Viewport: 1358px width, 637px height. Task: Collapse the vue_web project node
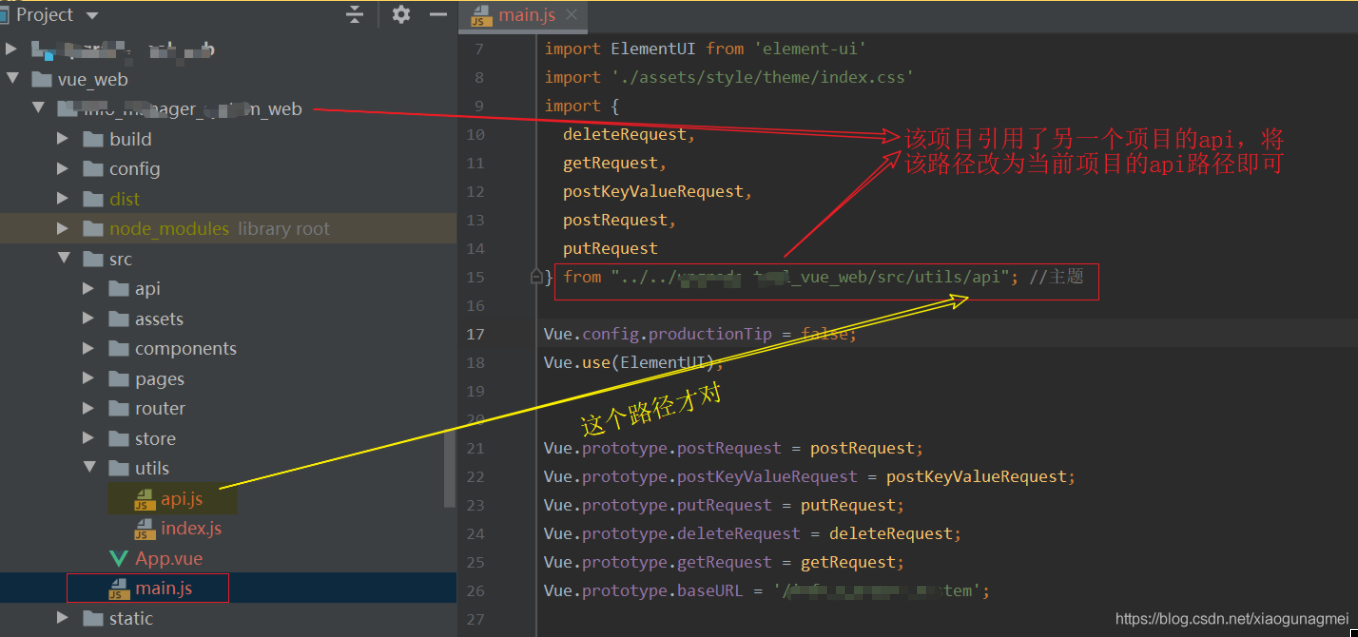point(11,78)
